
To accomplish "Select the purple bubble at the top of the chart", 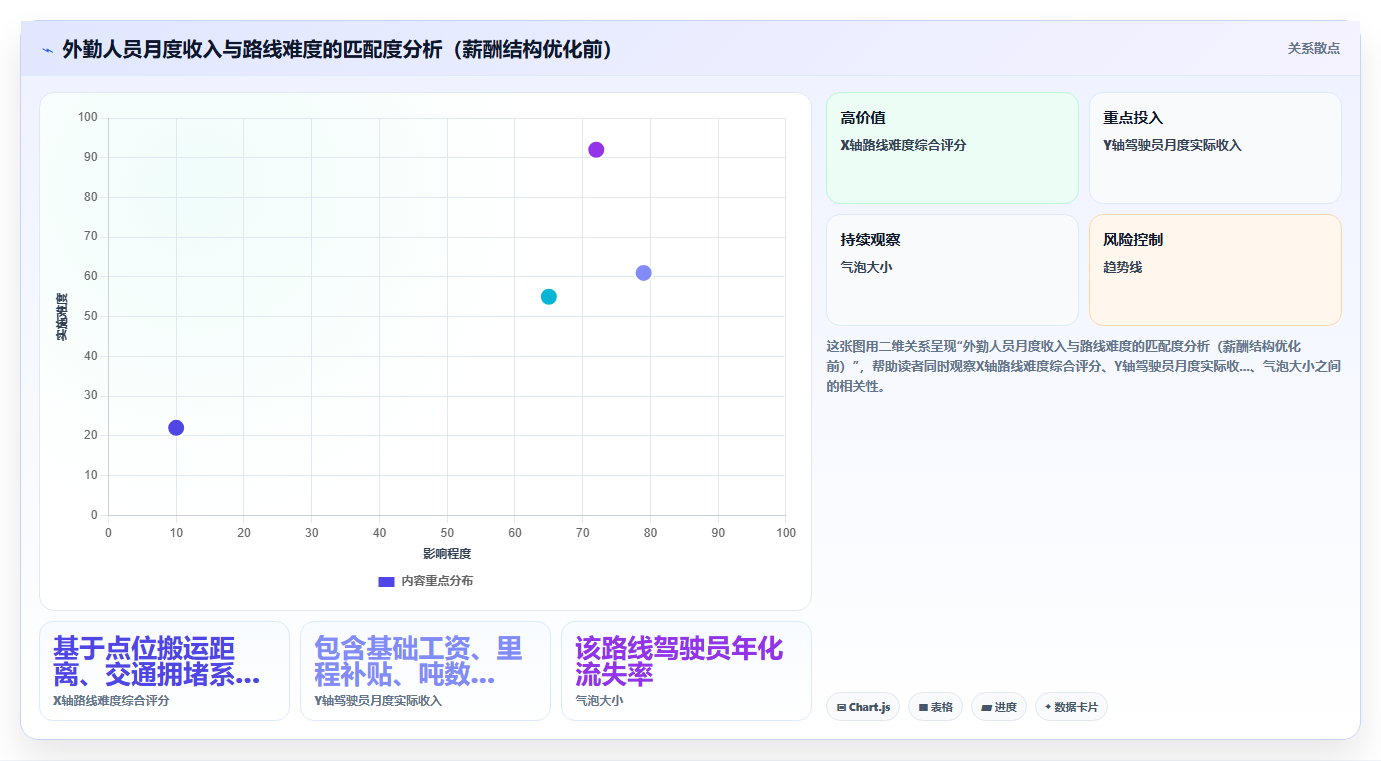I will tap(596, 150).
